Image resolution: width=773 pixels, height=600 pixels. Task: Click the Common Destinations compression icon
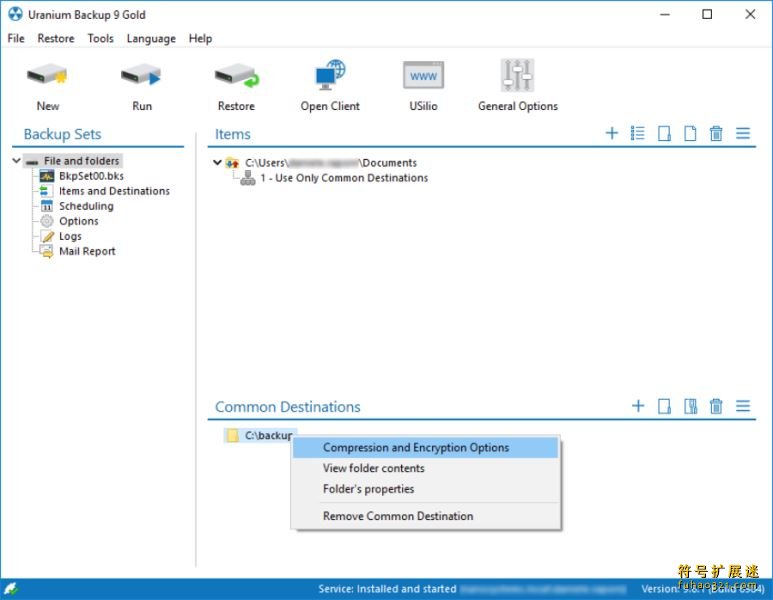point(690,406)
